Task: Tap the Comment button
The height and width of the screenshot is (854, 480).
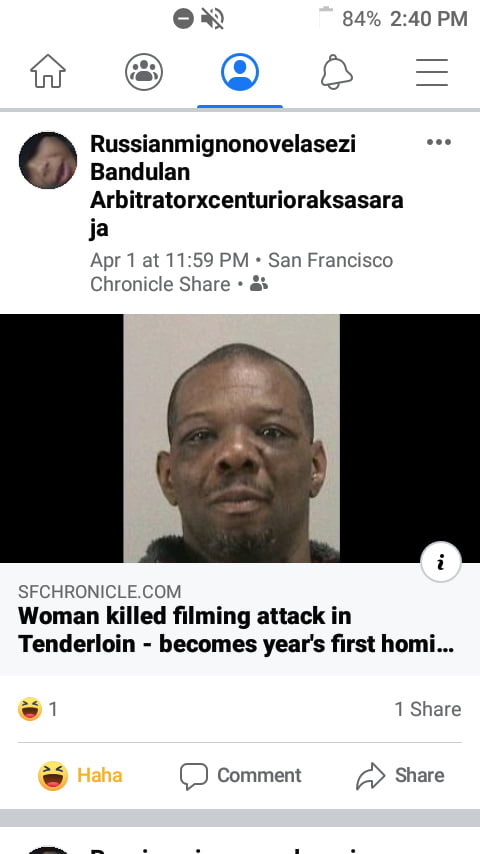Action: [240, 776]
